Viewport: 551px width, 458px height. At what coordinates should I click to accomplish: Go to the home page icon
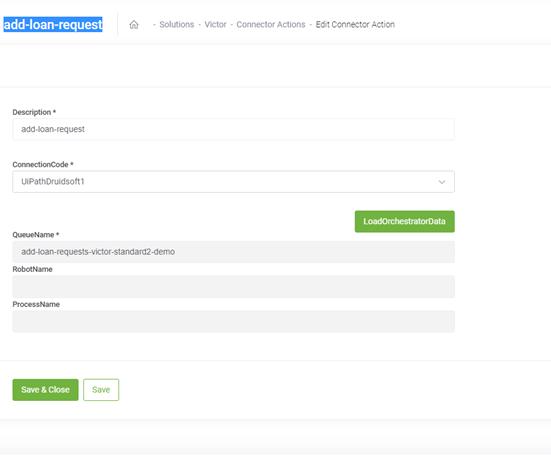pyautogui.click(x=134, y=25)
